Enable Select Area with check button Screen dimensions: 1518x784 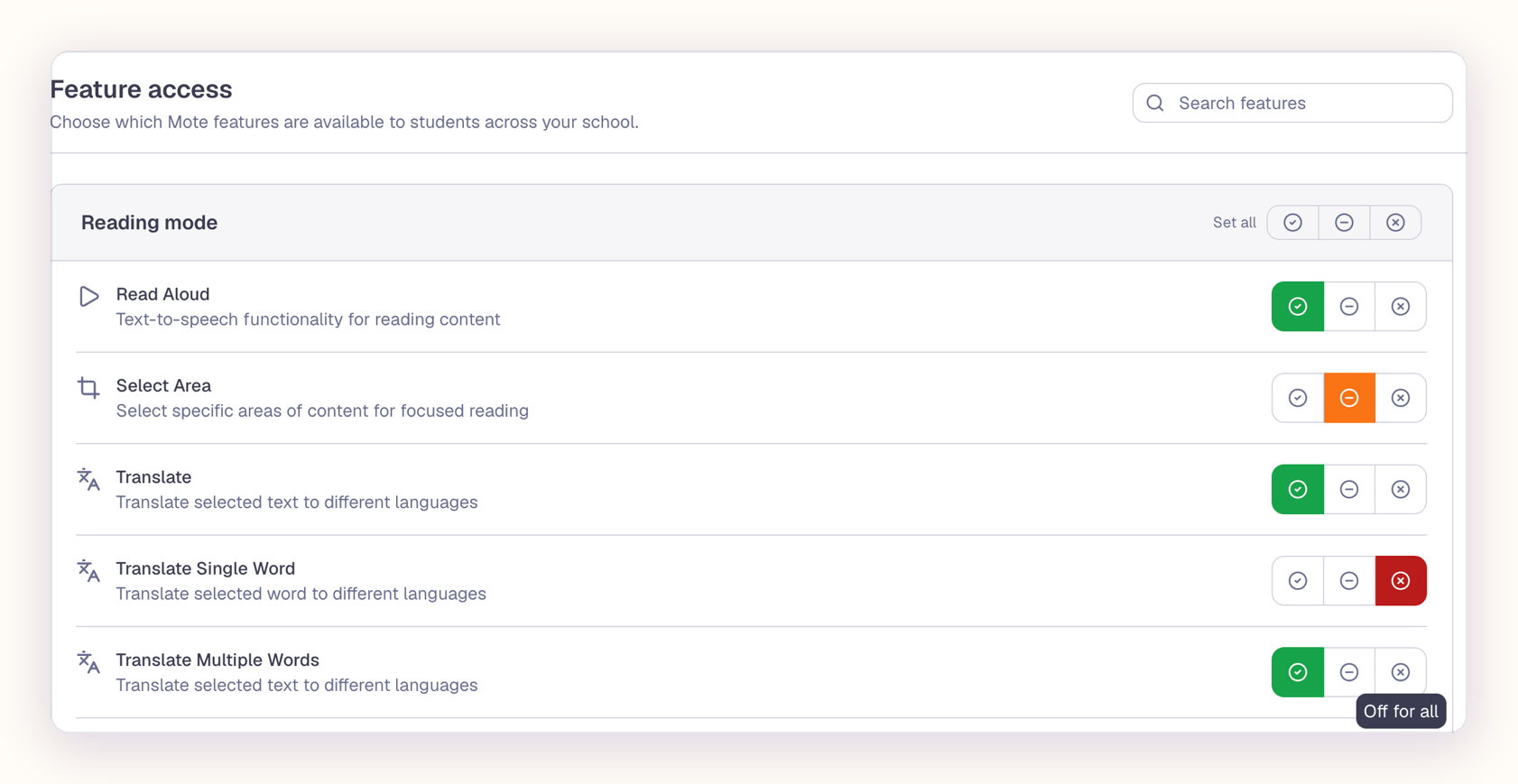coord(1298,398)
